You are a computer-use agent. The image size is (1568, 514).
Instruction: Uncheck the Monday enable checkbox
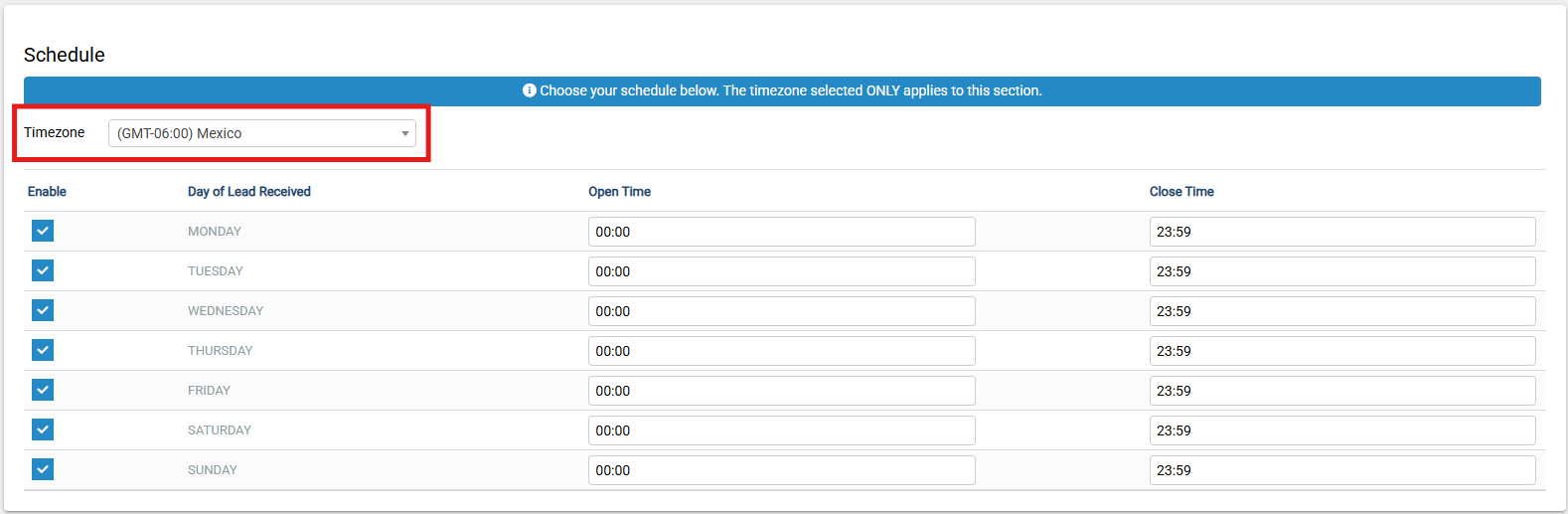43,231
